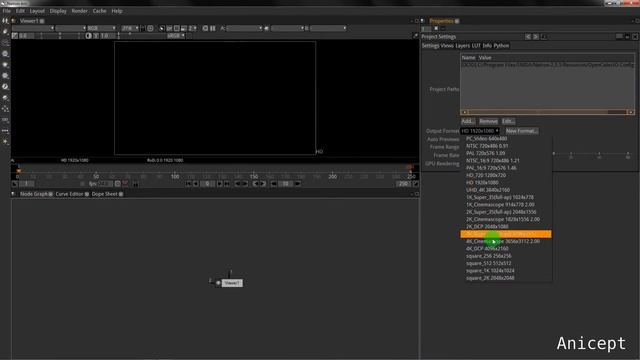Click the fps value field
This screenshot has width=640, height=360.
coord(105,184)
